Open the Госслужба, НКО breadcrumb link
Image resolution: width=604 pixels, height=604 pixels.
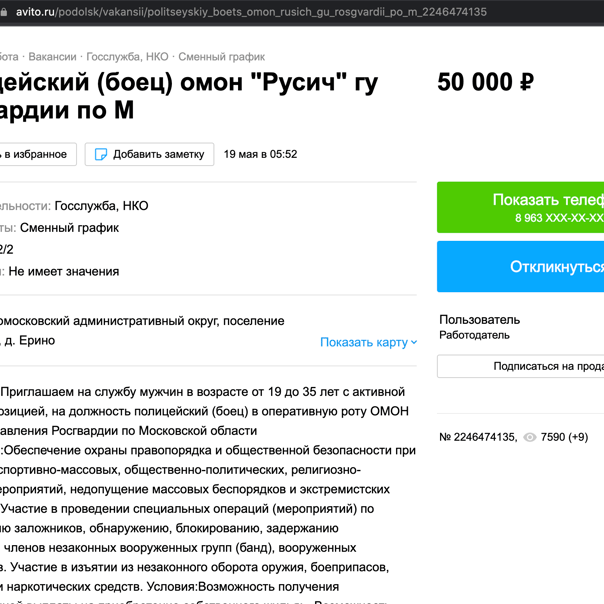pos(127,57)
